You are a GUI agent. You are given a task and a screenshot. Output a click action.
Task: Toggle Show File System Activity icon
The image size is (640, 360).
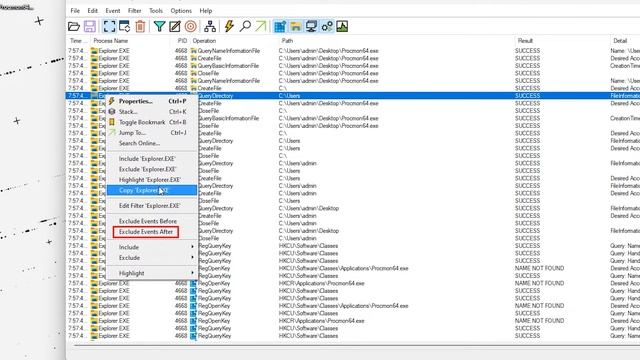(296, 27)
